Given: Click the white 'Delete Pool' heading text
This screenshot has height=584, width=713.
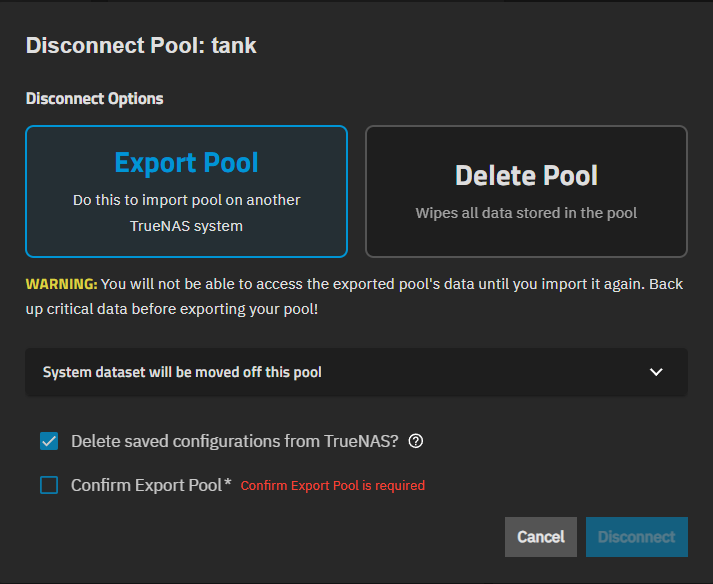Looking at the screenshot, I should point(526,176).
